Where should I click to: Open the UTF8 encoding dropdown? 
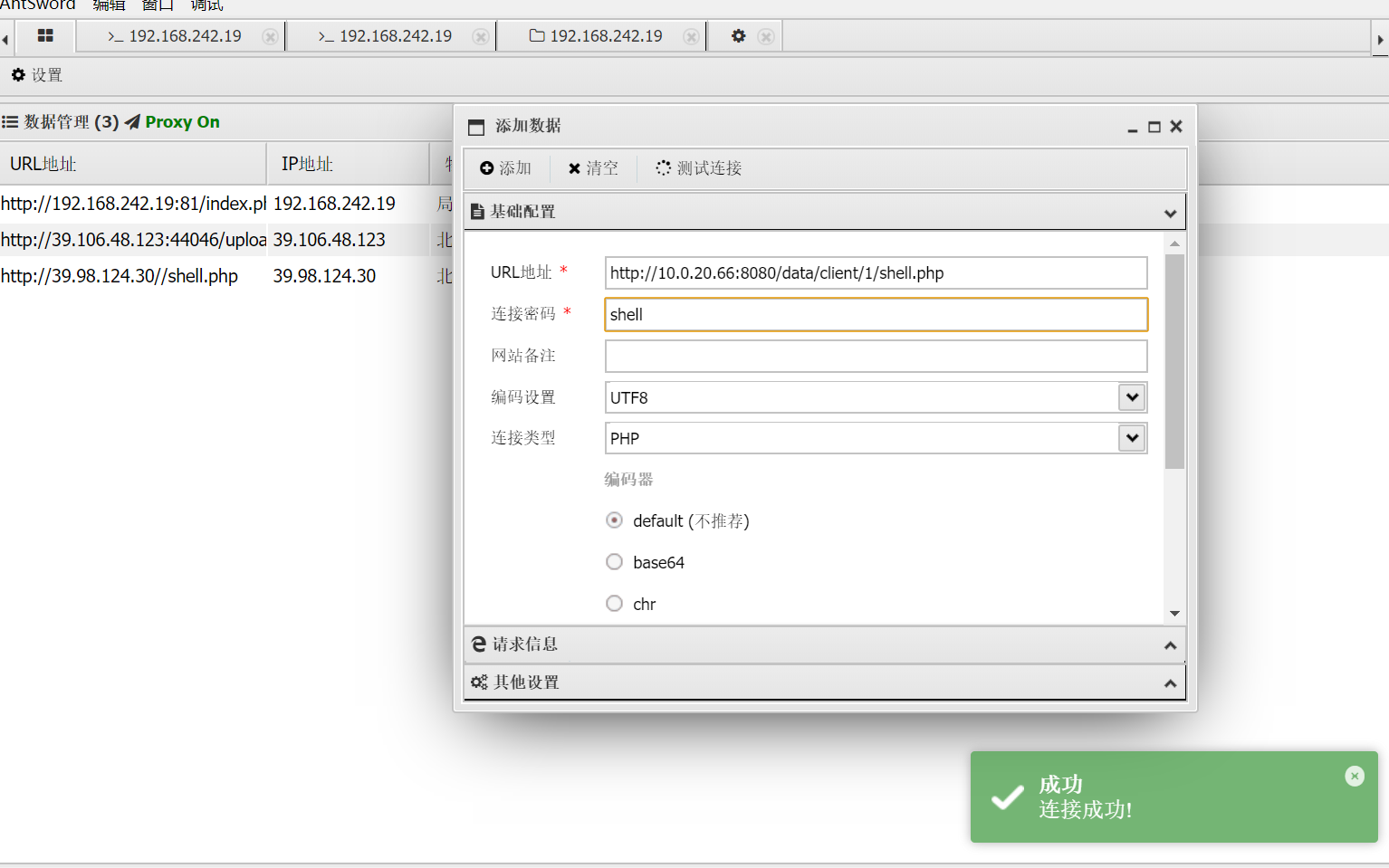coord(1132,397)
